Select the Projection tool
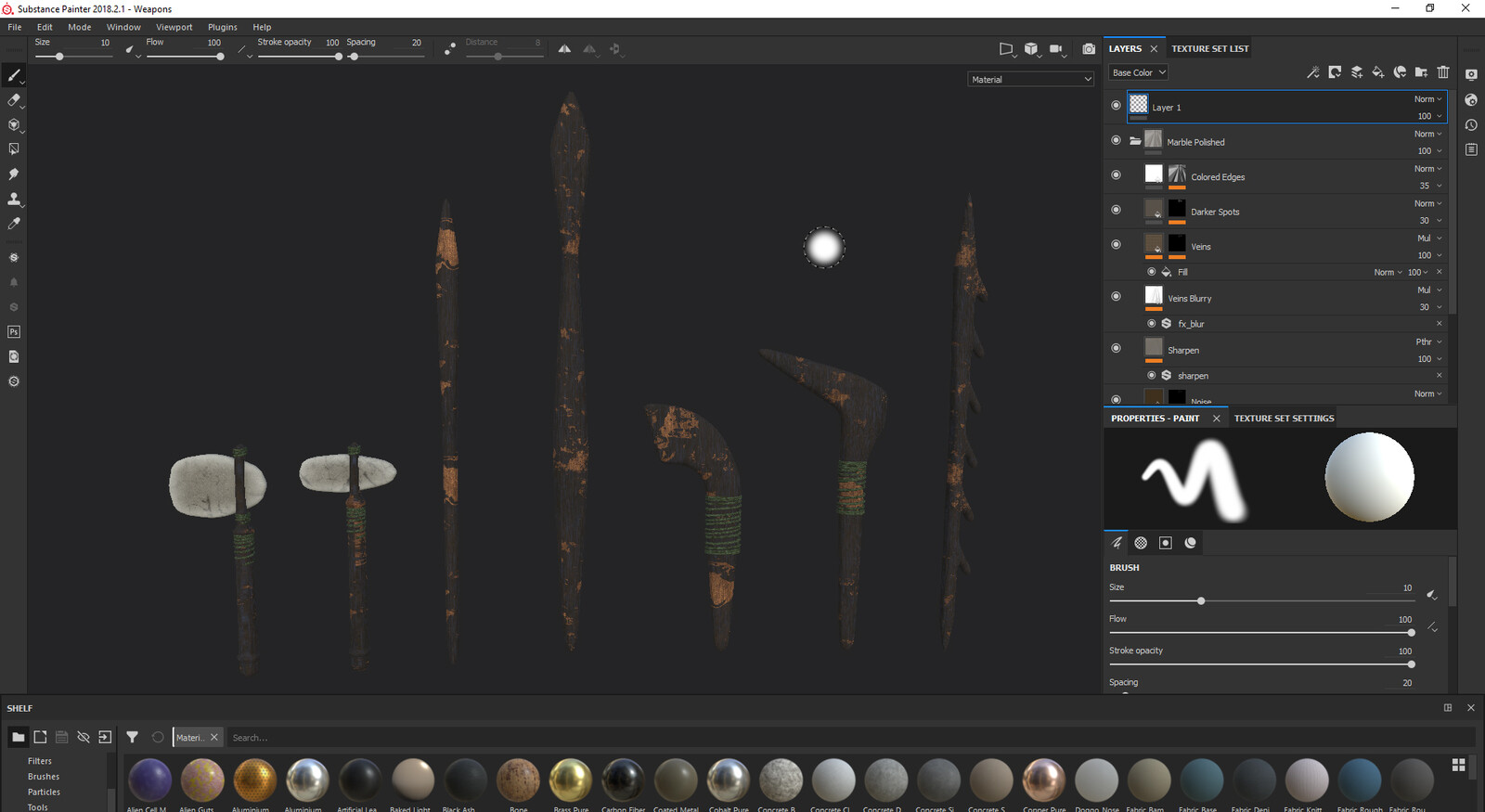The image size is (1485, 812). click(14, 124)
